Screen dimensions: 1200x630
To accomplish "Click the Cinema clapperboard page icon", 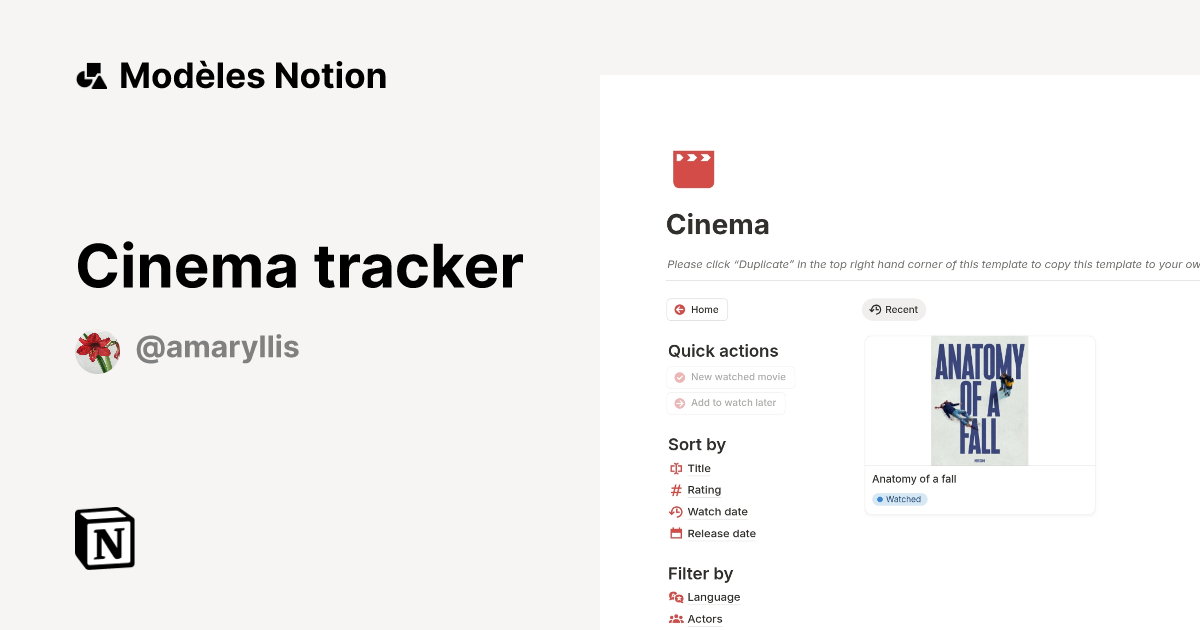I will pyautogui.click(x=693, y=168).
